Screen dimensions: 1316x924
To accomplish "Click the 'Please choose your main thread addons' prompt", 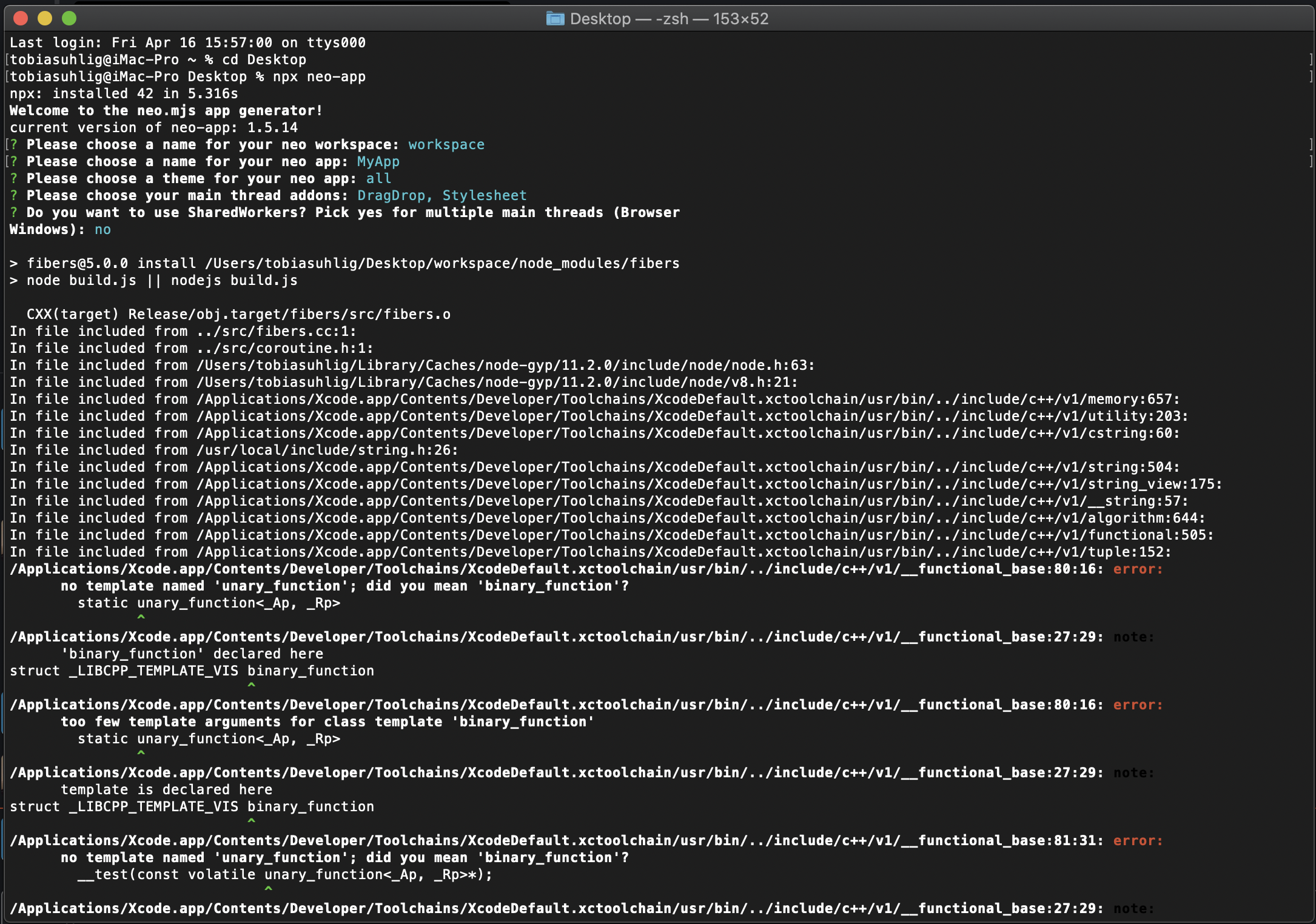I will pos(187,195).
